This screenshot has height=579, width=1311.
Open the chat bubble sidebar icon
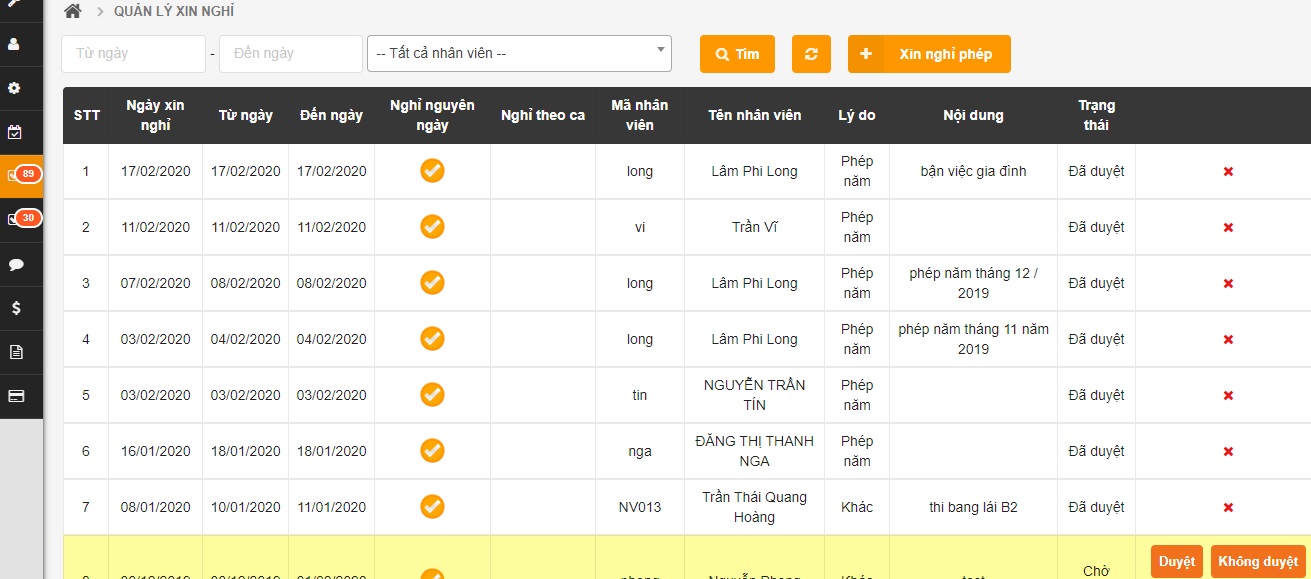15,264
